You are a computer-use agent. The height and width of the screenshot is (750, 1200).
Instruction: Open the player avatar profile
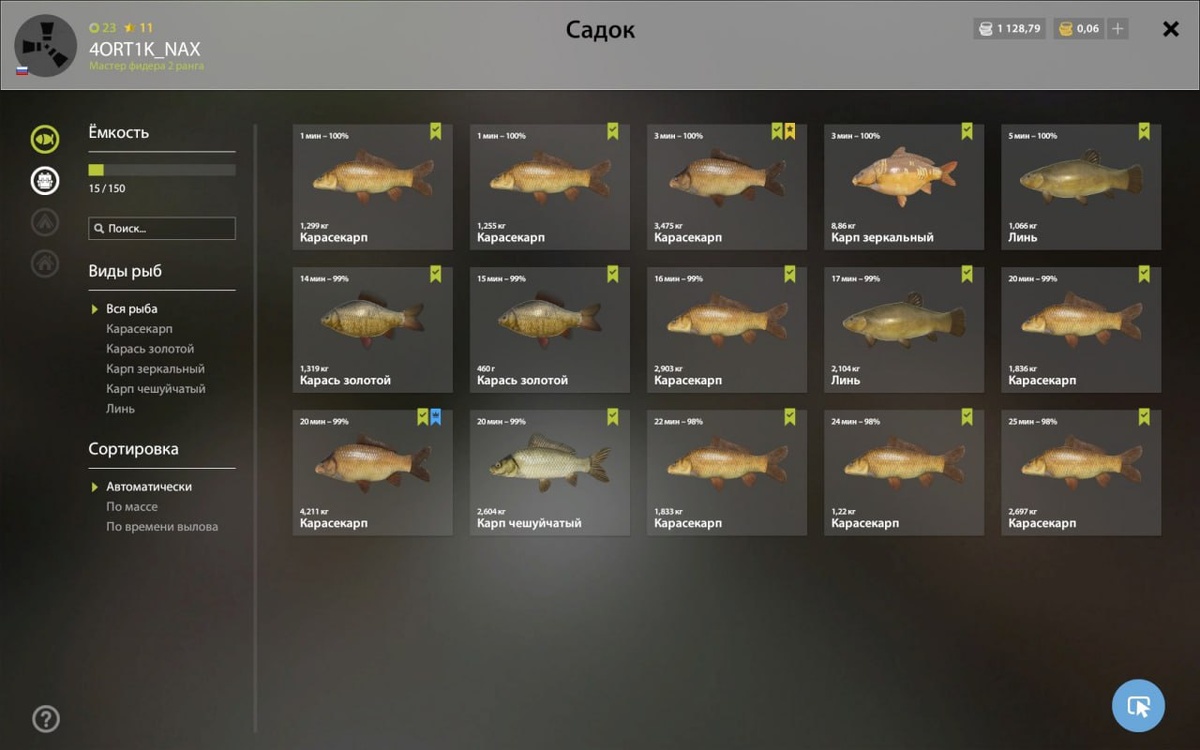coord(45,46)
